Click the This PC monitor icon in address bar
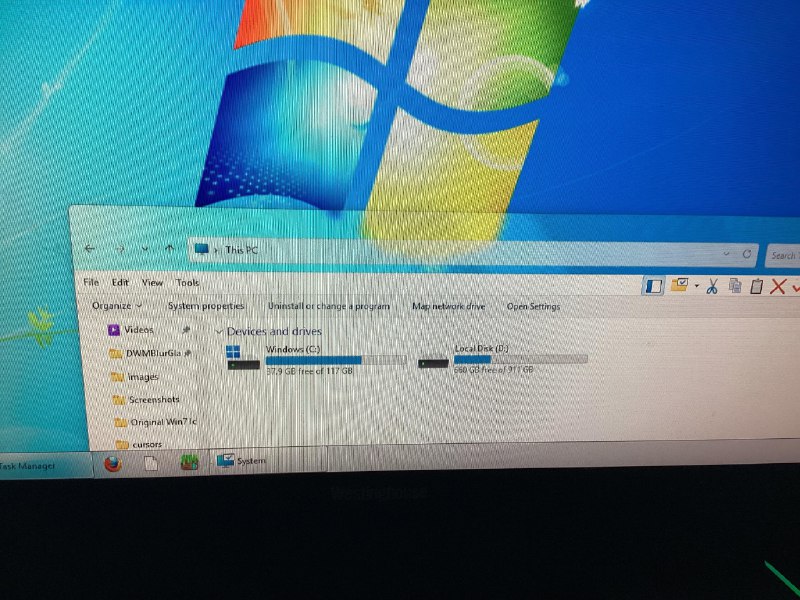Image resolution: width=800 pixels, height=600 pixels. tap(202, 249)
